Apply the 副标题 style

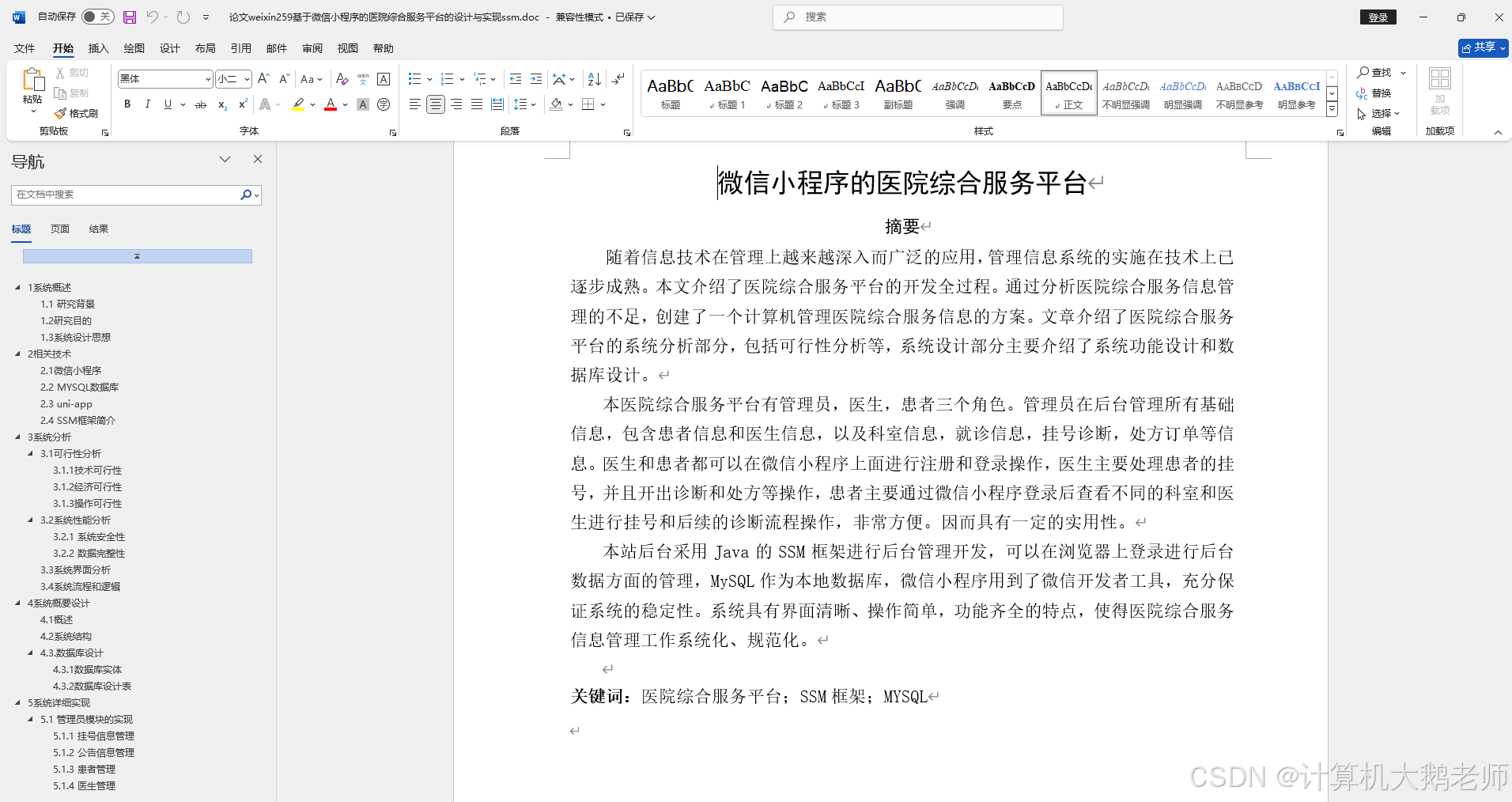click(x=898, y=93)
